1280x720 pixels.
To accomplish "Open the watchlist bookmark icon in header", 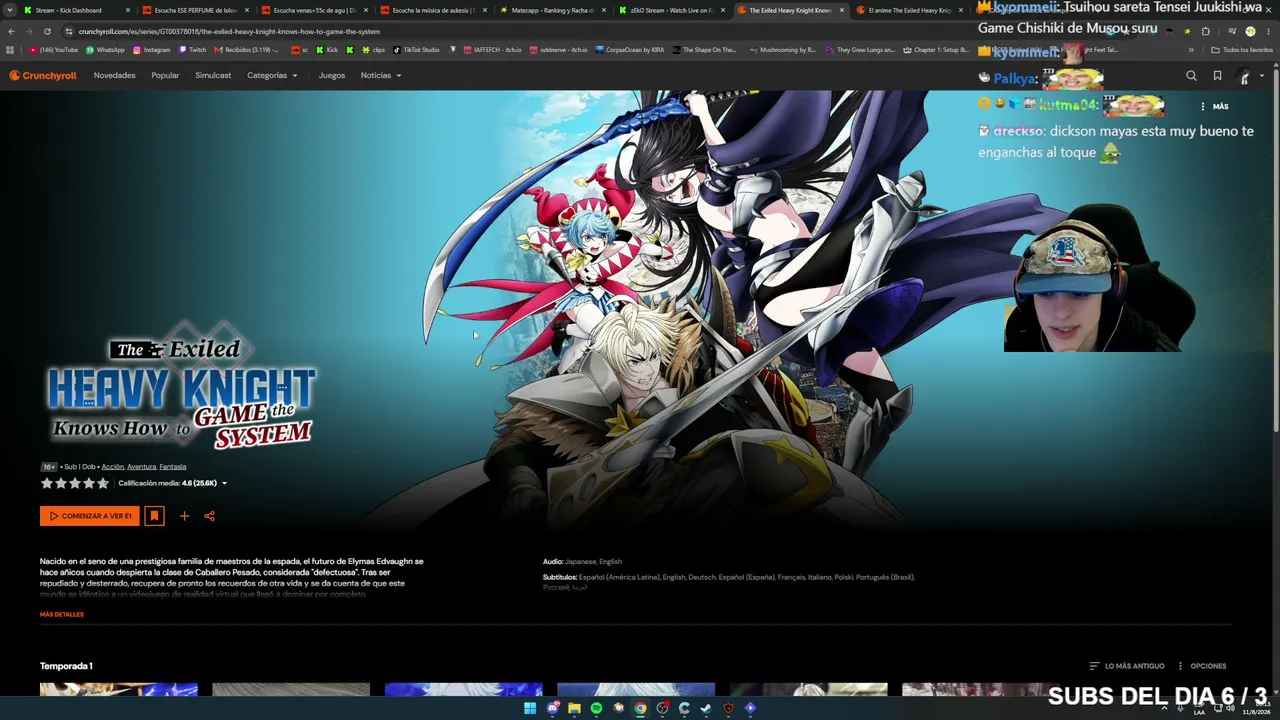I will pyautogui.click(x=1217, y=75).
